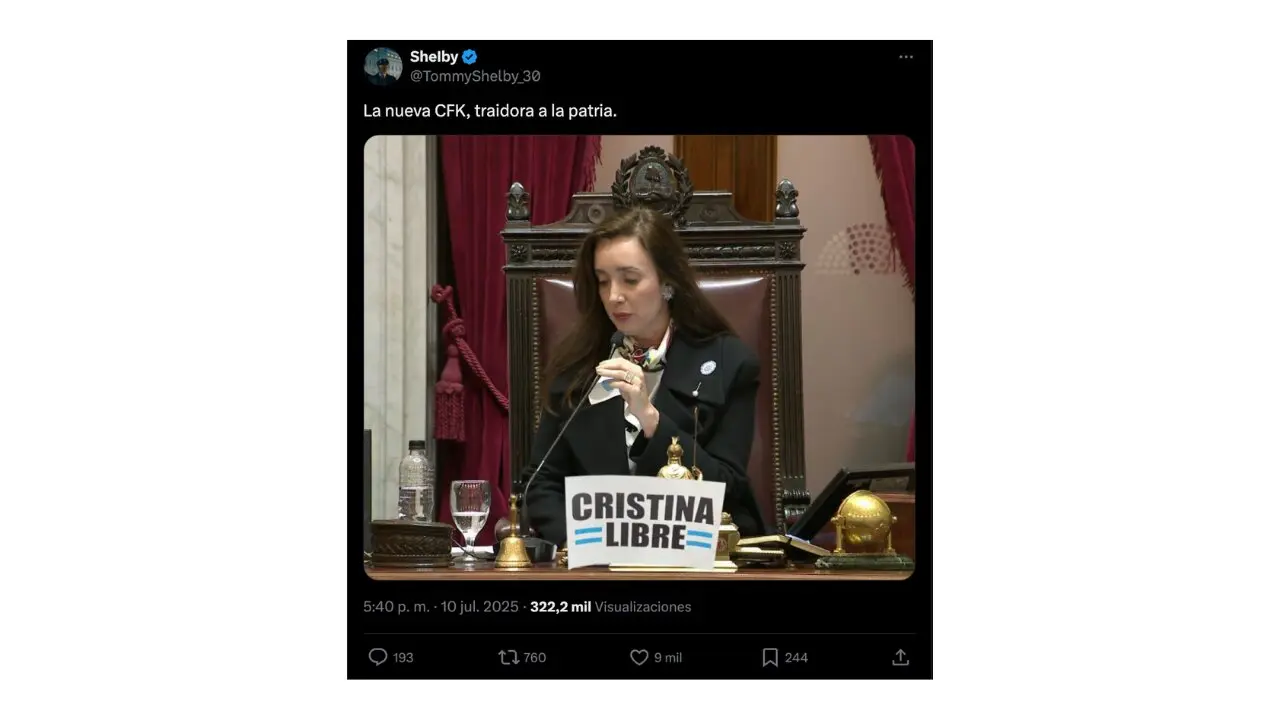
Task: Click the 10 jul. 2025 date
Action: pos(479,607)
